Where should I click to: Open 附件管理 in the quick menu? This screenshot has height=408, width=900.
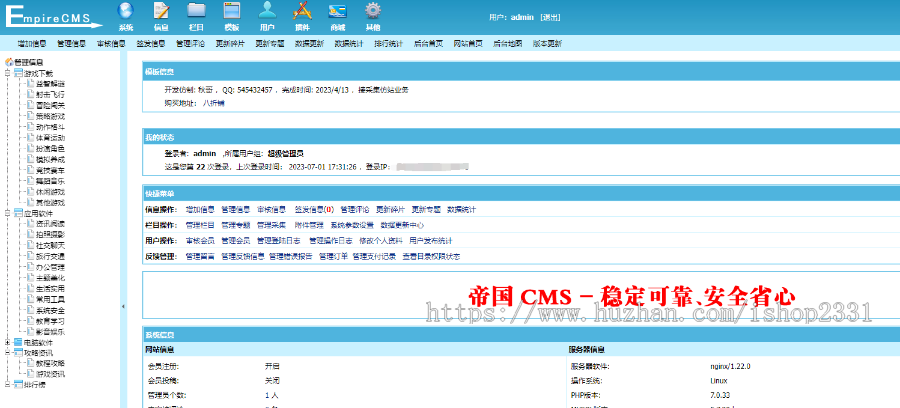pos(309,225)
